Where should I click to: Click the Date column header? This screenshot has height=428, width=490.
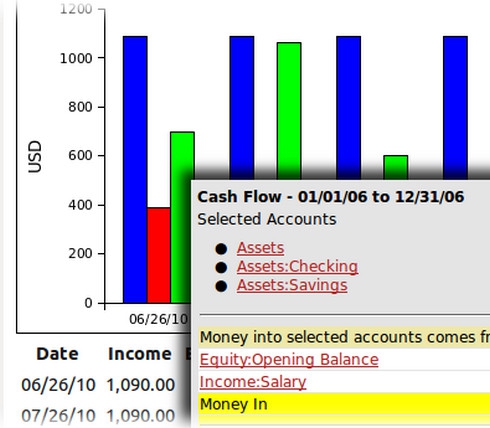pyautogui.click(x=57, y=354)
